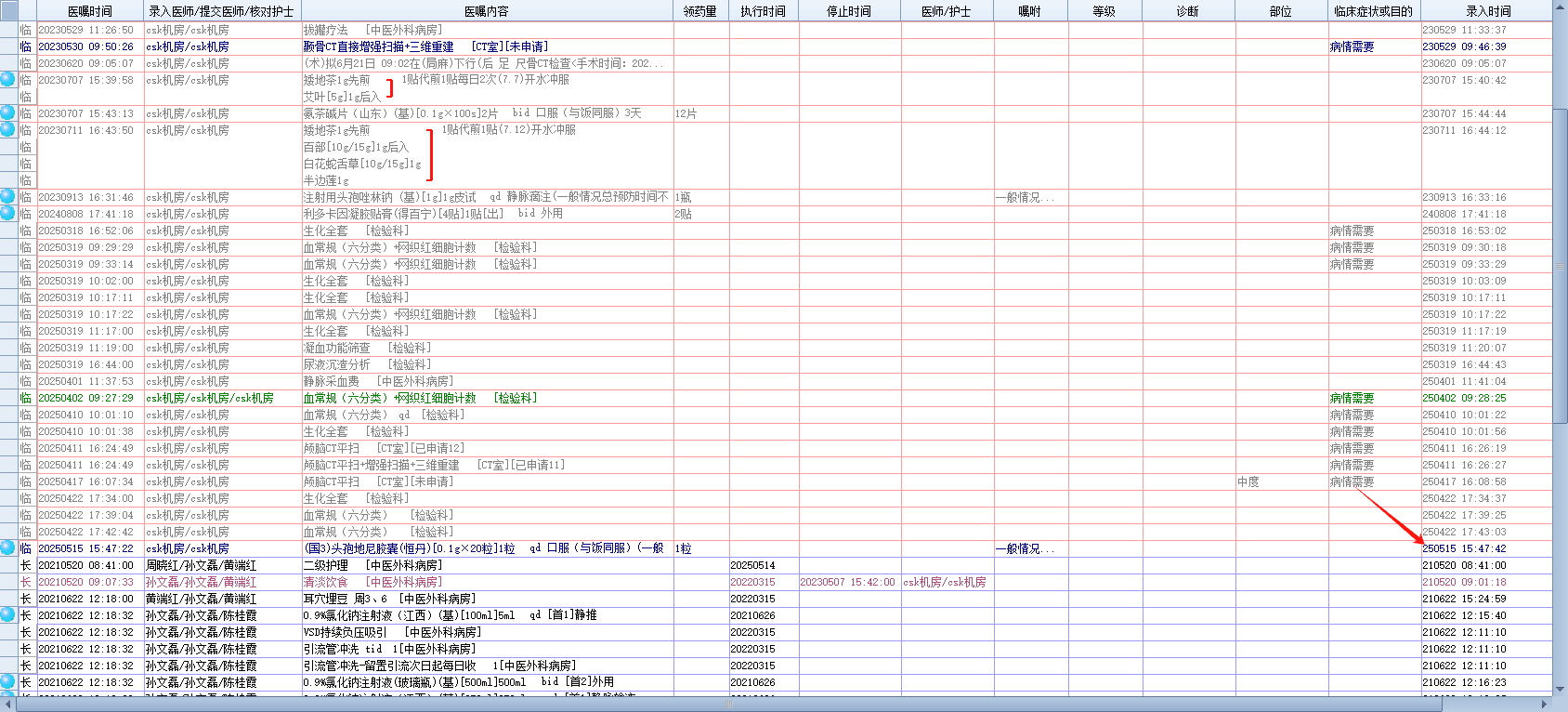Click 病情需要 in the 20250417 16:07:34 row
This screenshot has height=712, width=1568.
click(1352, 481)
